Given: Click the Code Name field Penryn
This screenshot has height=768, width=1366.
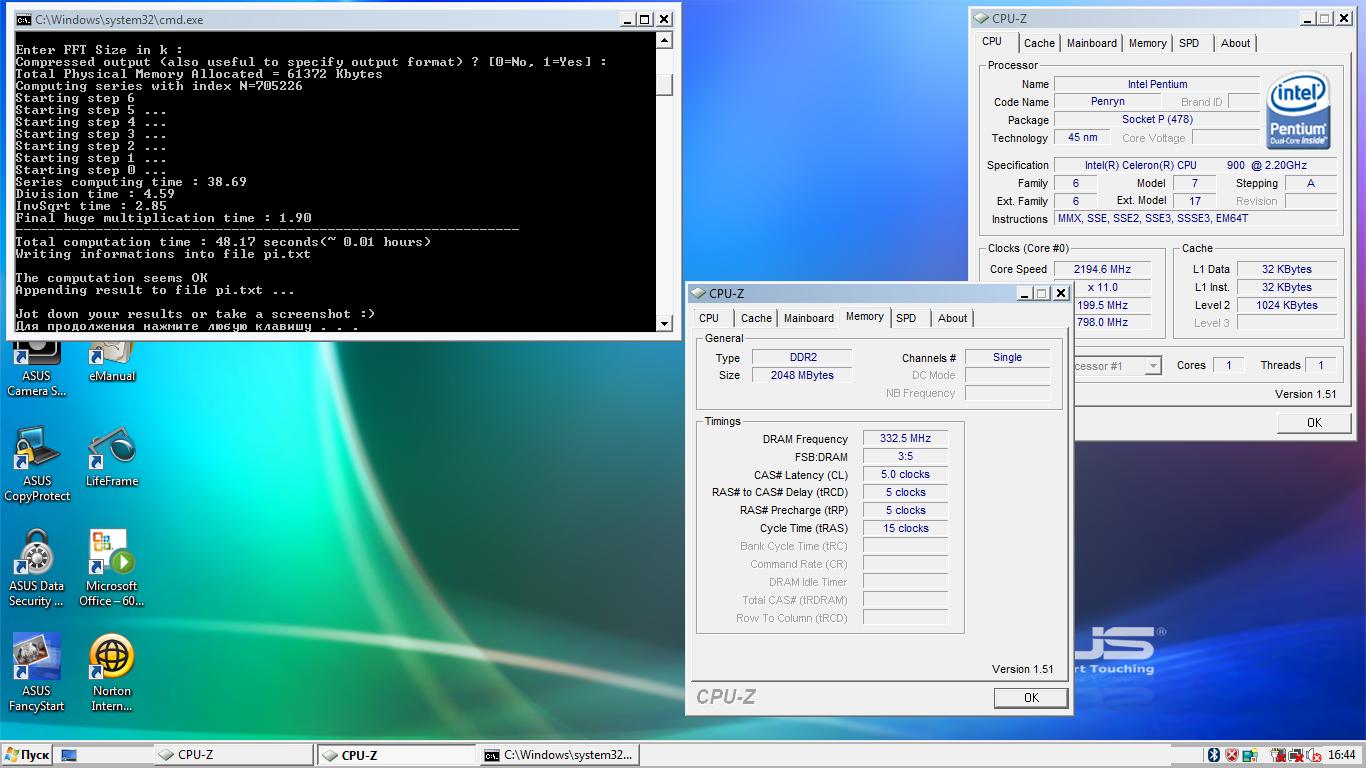Looking at the screenshot, I should pyautogui.click(x=1107, y=102).
